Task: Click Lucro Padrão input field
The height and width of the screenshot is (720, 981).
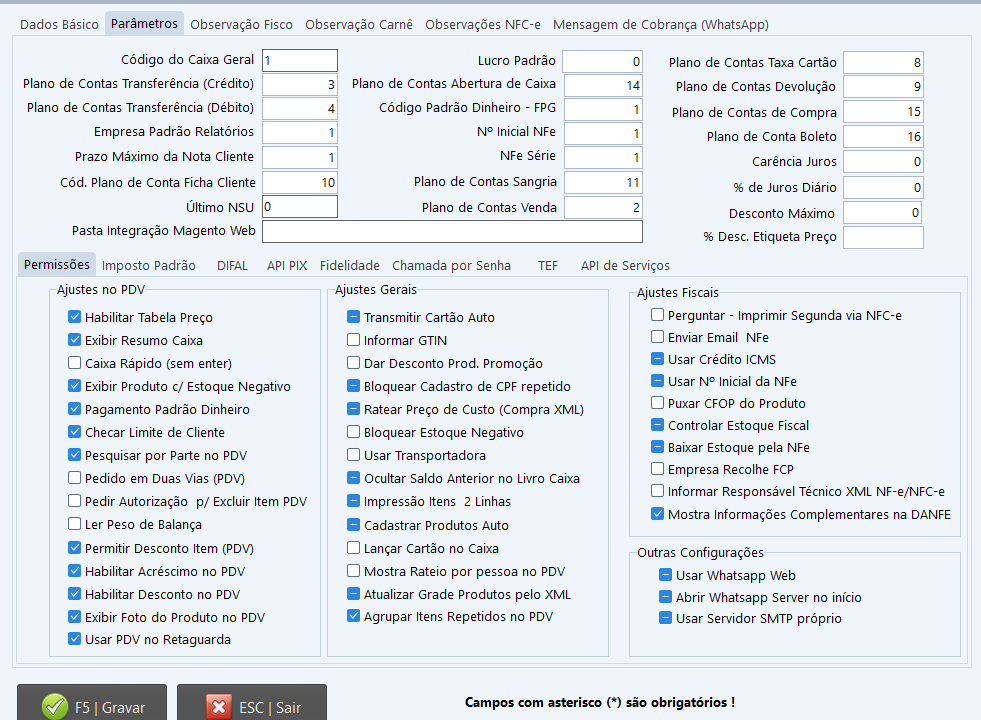Action: point(602,61)
